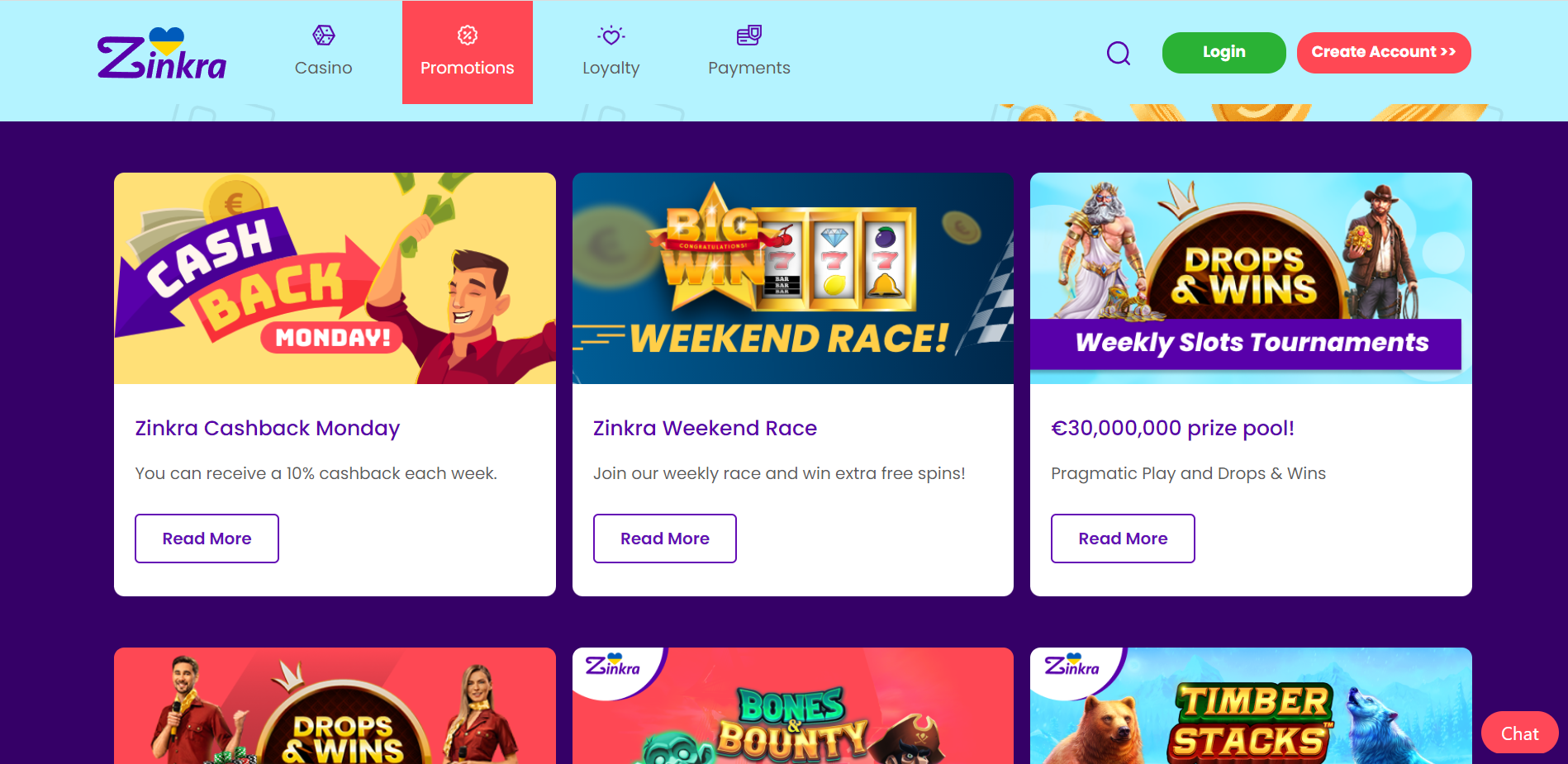Select the Promotions tab
The height and width of the screenshot is (764, 1568).
click(x=468, y=52)
